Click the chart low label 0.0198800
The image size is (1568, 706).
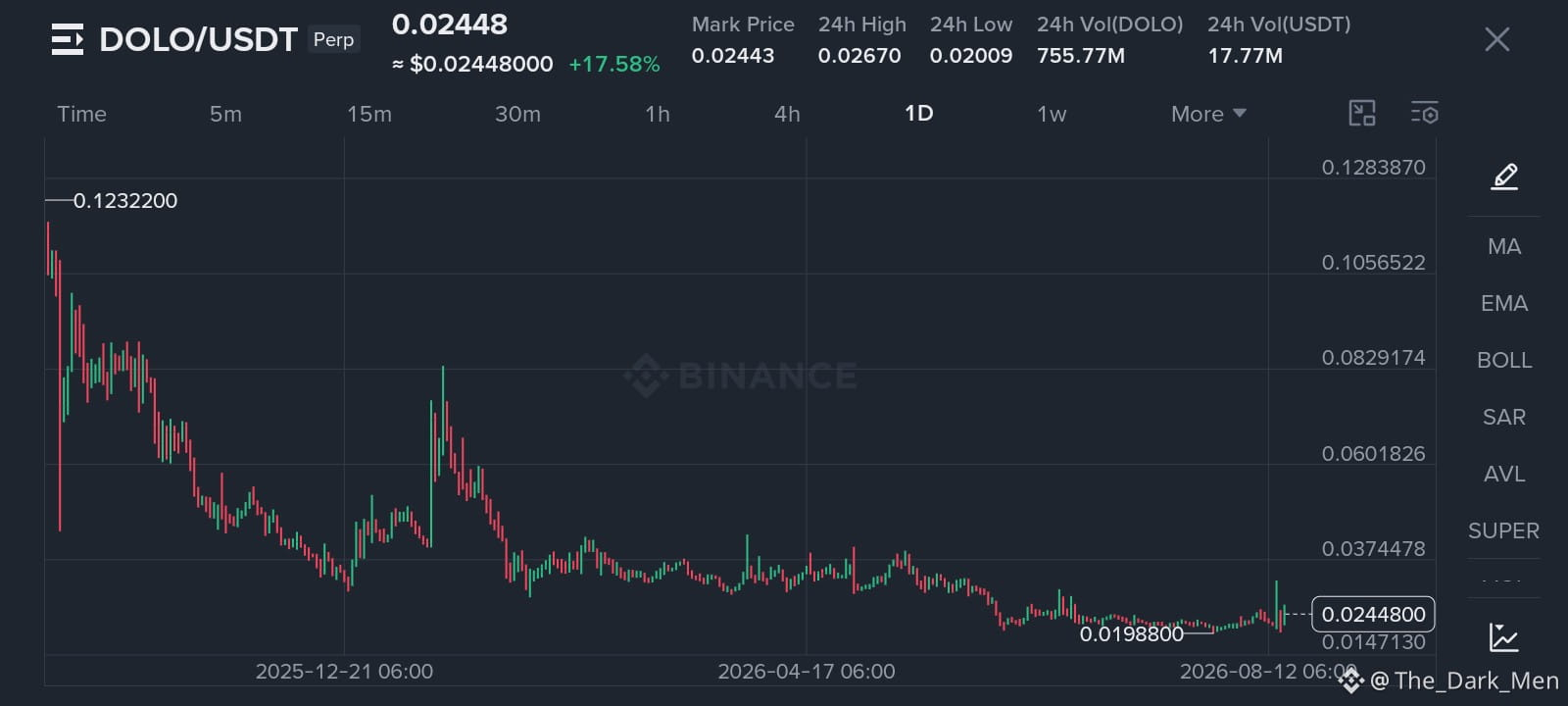[x=1132, y=634]
